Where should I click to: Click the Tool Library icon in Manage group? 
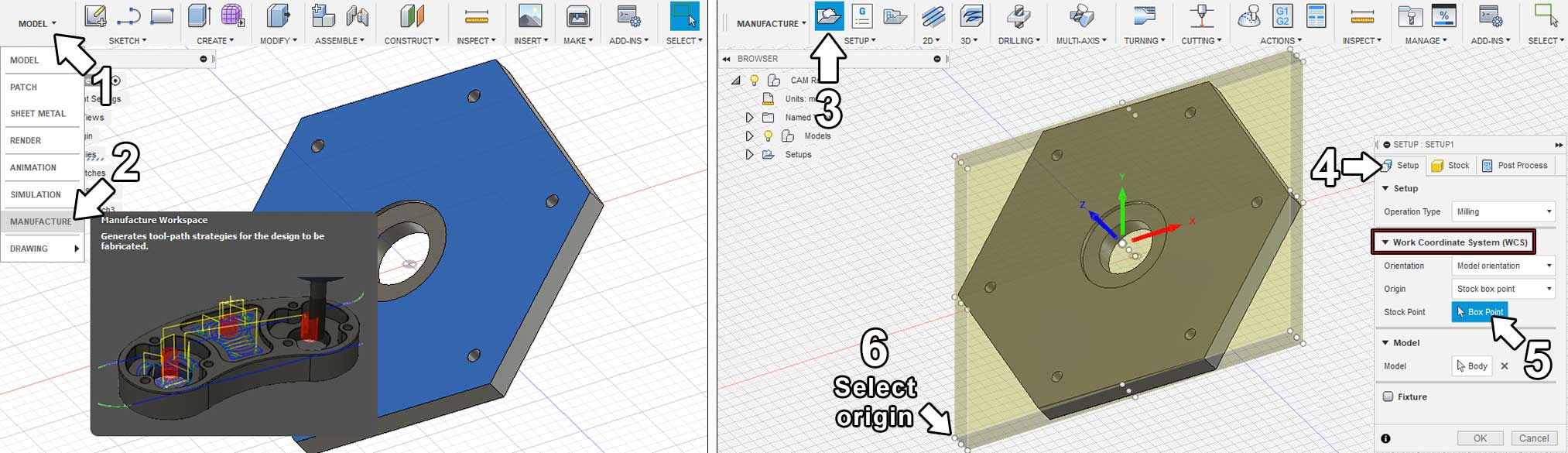coord(1411,15)
